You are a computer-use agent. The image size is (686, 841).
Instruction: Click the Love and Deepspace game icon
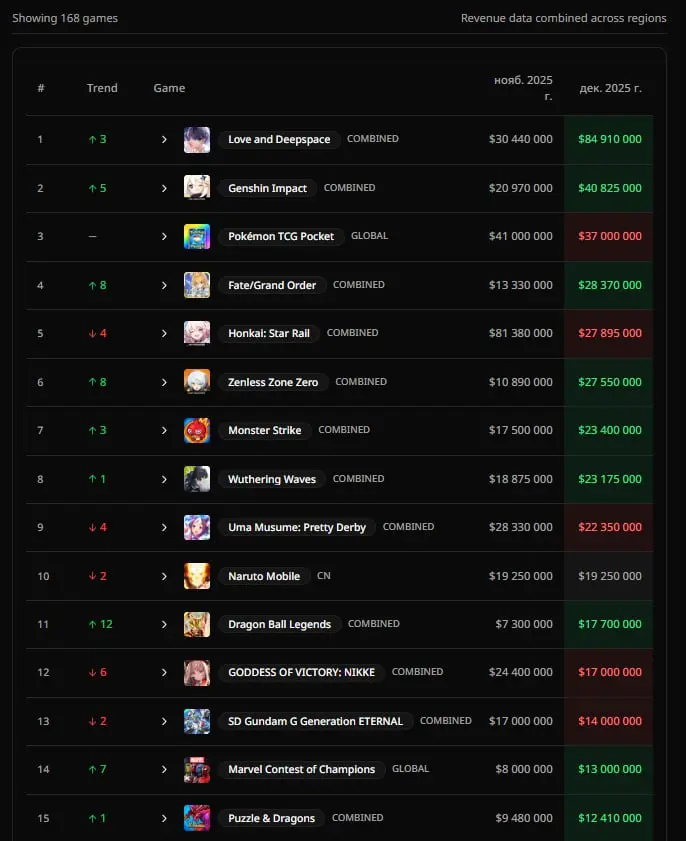point(197,140)
